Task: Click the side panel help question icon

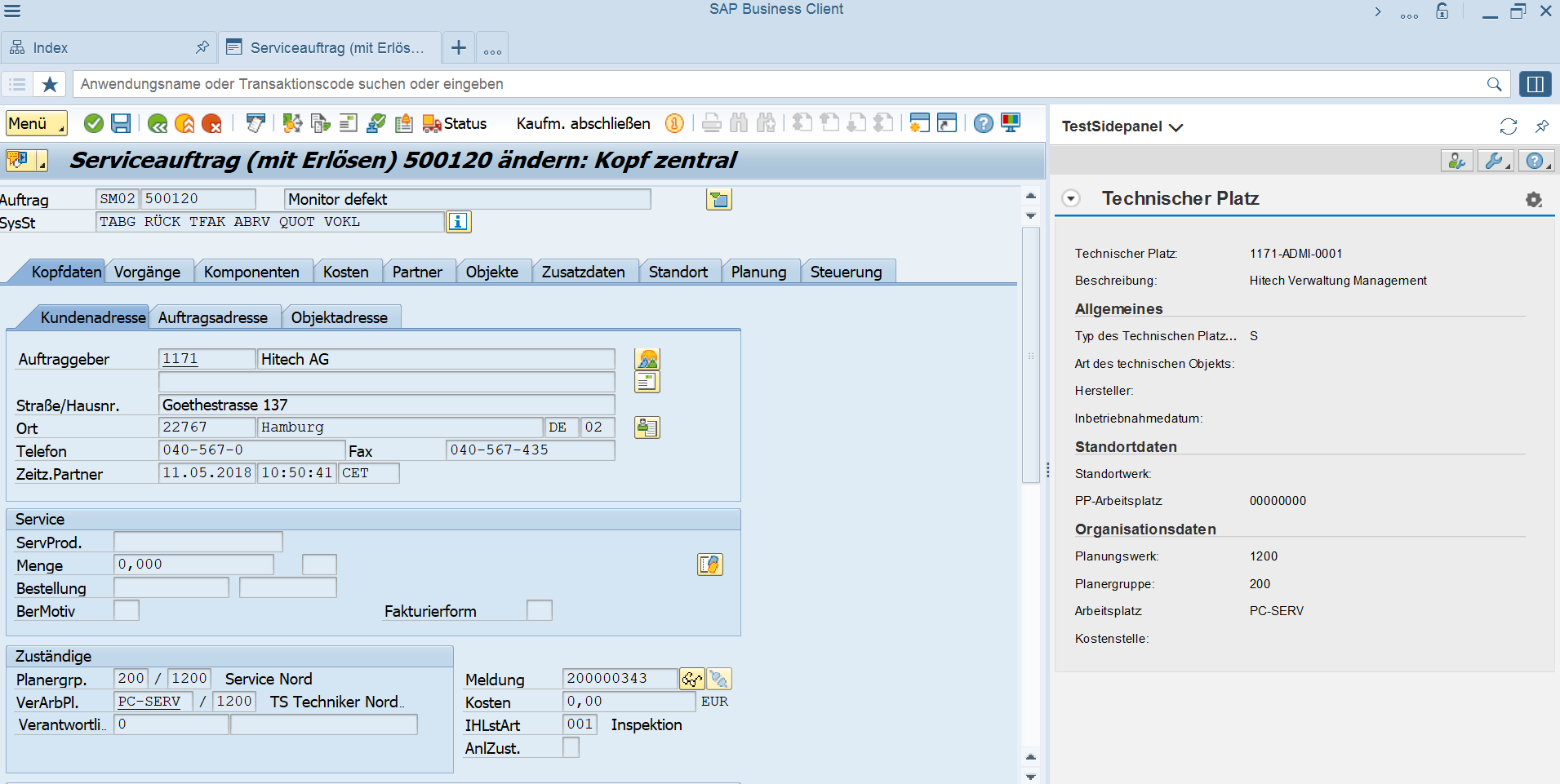Action: pos(1536,161)
